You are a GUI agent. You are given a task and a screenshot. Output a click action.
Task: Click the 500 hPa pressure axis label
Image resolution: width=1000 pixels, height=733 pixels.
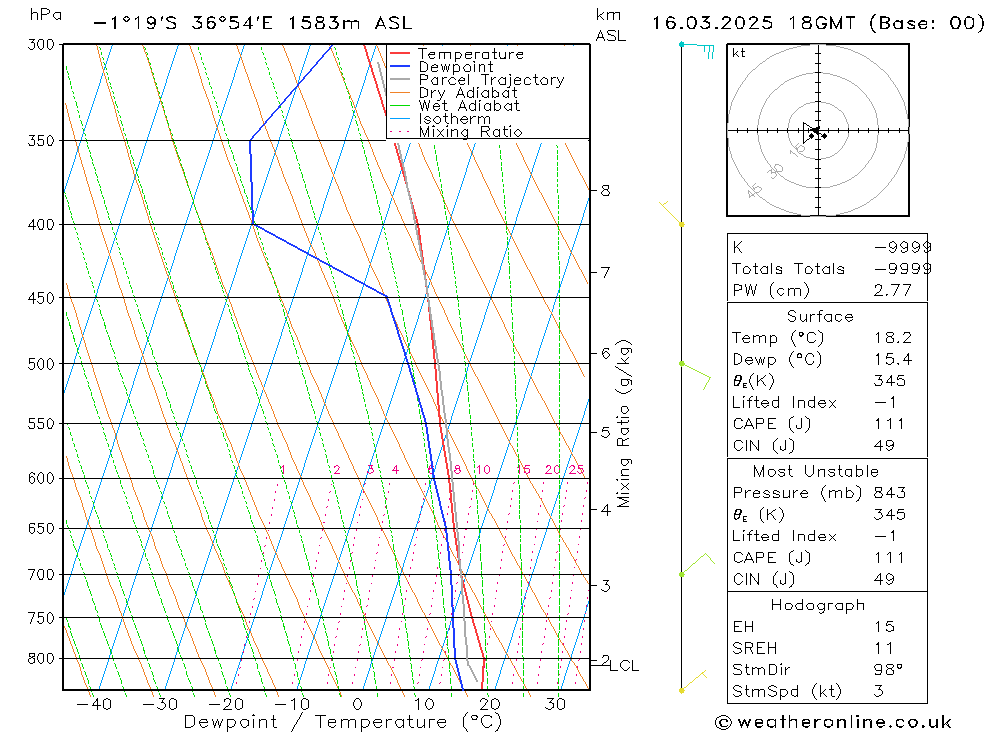[x=41, y=364]
